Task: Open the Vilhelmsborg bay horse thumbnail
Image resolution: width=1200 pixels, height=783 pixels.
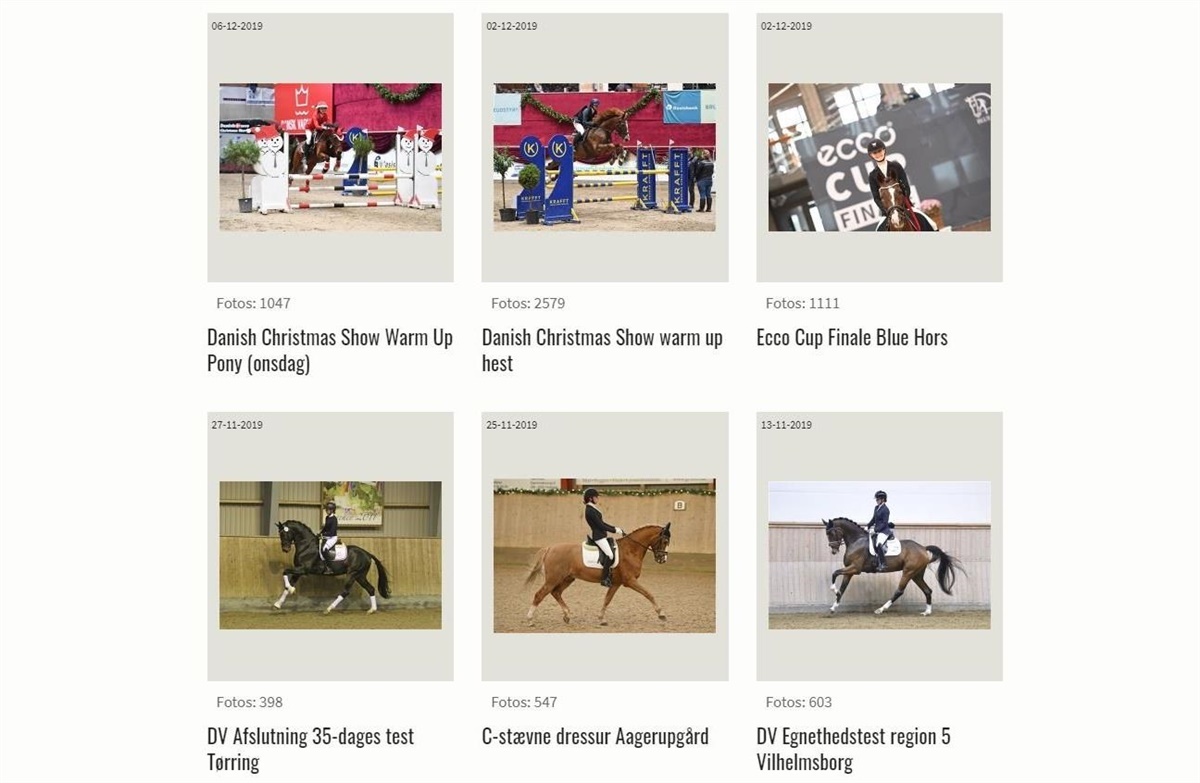Action: pyautogui.click(x=879, y=555)
